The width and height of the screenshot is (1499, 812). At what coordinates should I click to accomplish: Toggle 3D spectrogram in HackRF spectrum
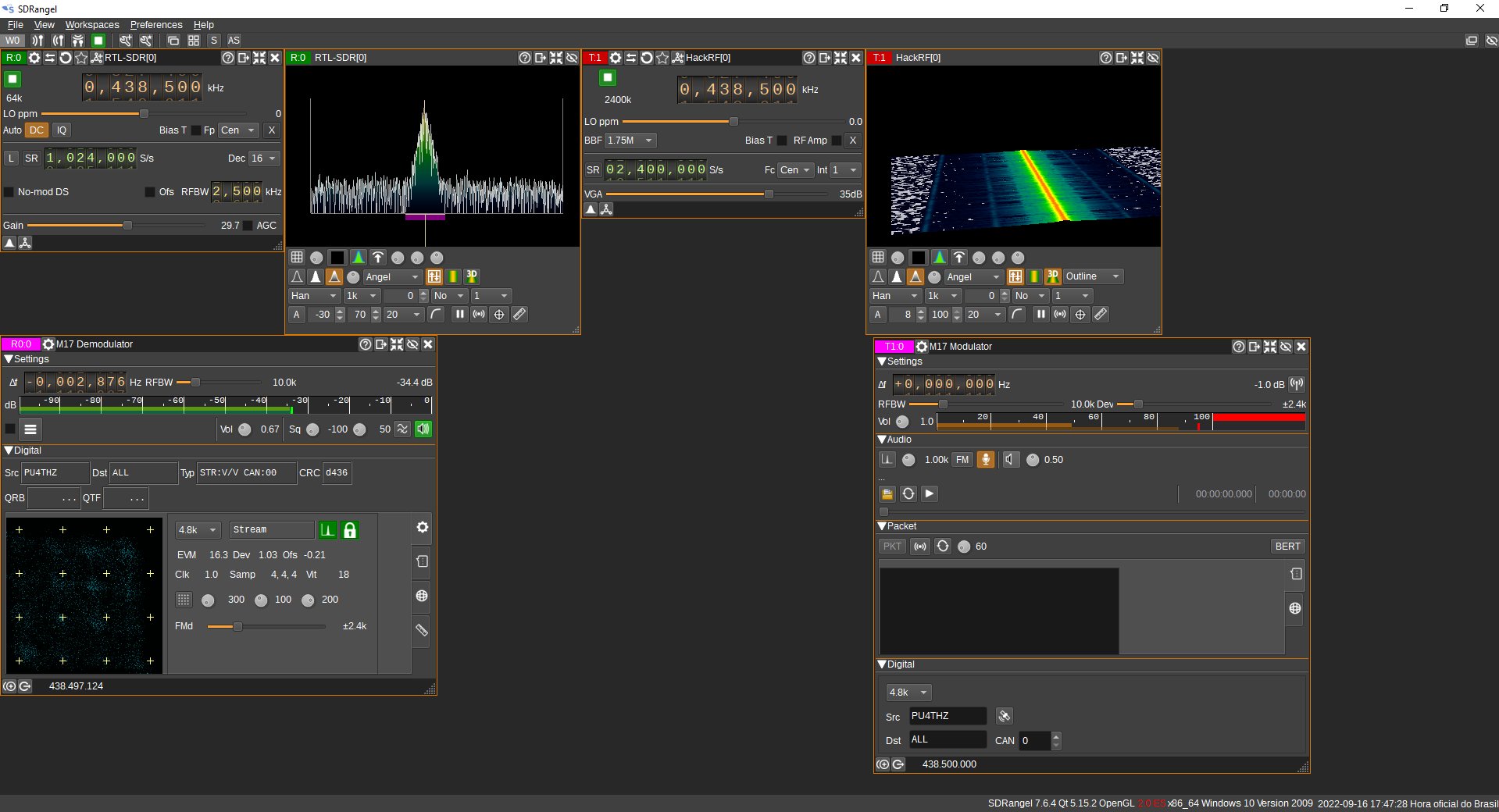pyautogui.click(x=1053, y=276)
